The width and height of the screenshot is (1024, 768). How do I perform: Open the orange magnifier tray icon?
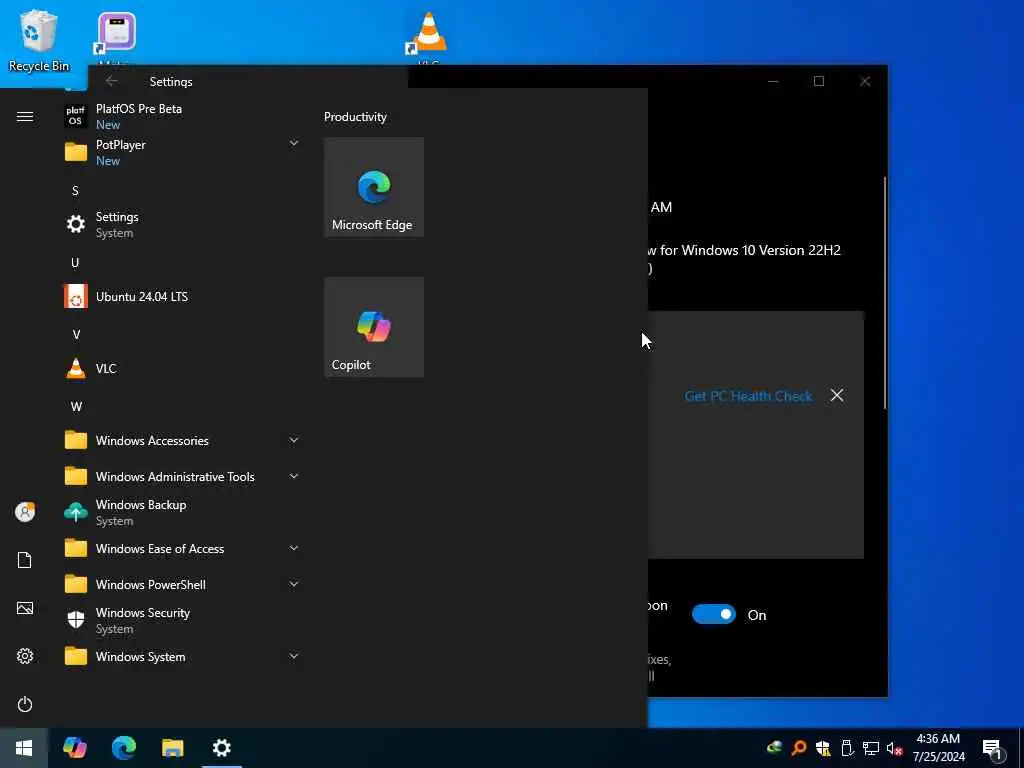point(799,748)
